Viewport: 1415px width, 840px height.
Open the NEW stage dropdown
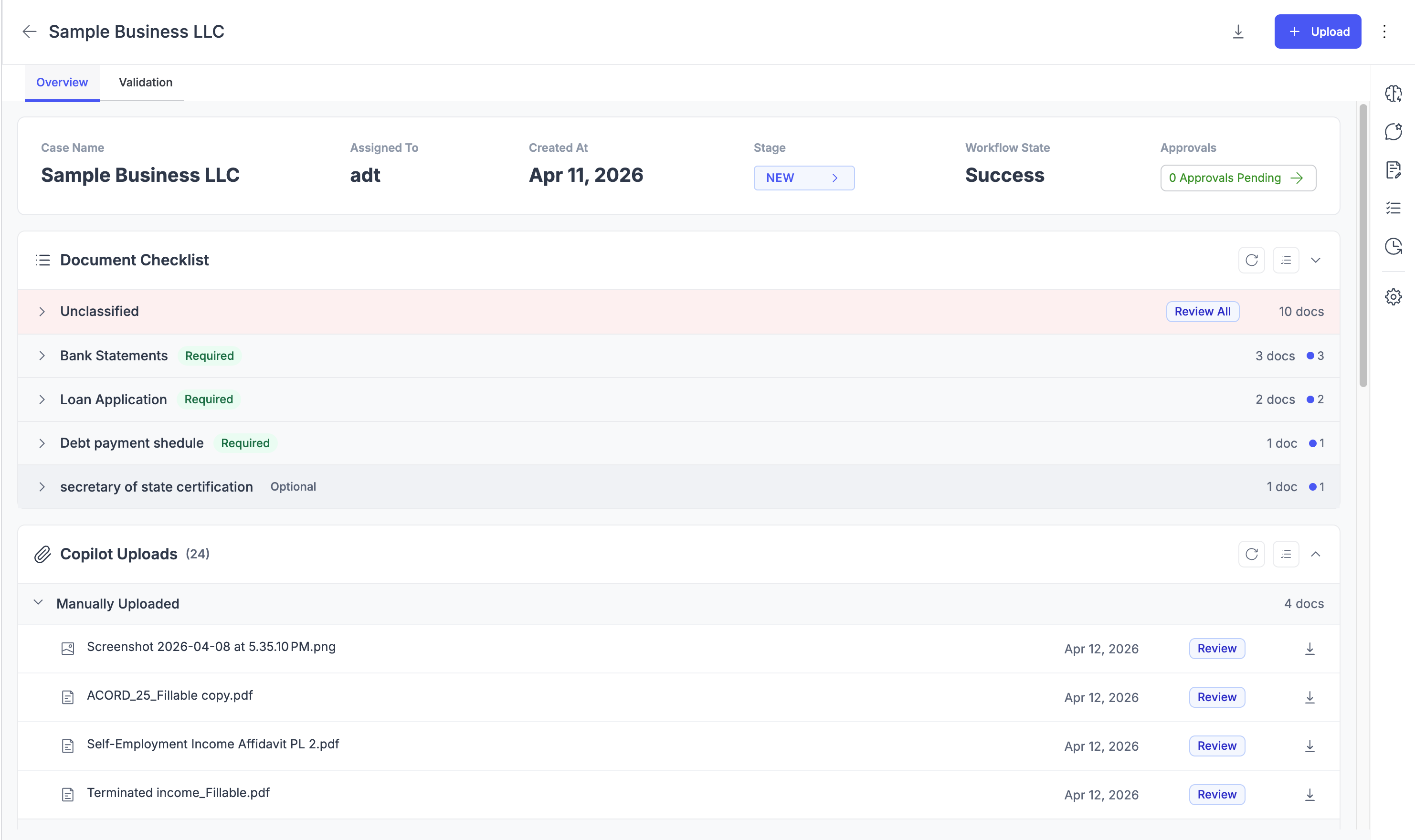point(803,178)
